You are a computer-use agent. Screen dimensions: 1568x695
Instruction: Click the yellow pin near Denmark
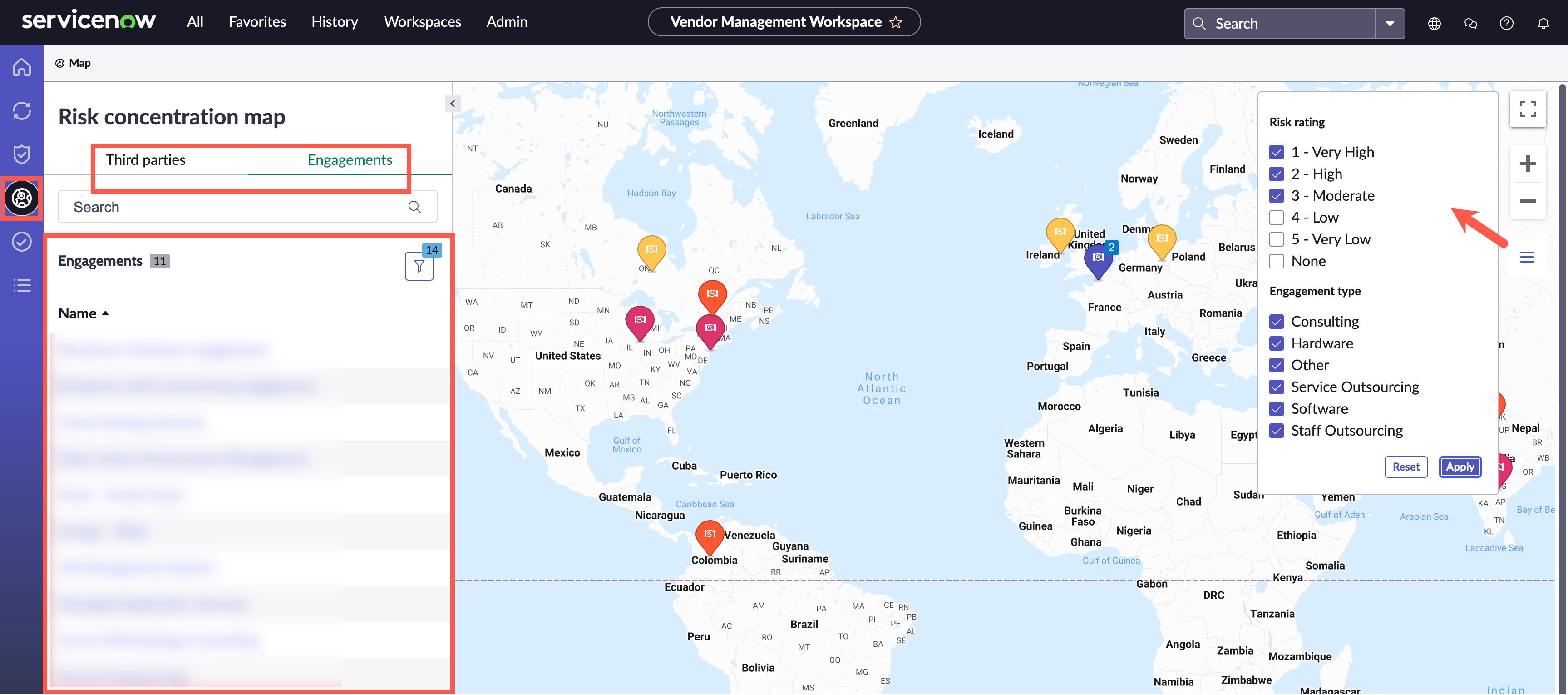(1161, 241)
